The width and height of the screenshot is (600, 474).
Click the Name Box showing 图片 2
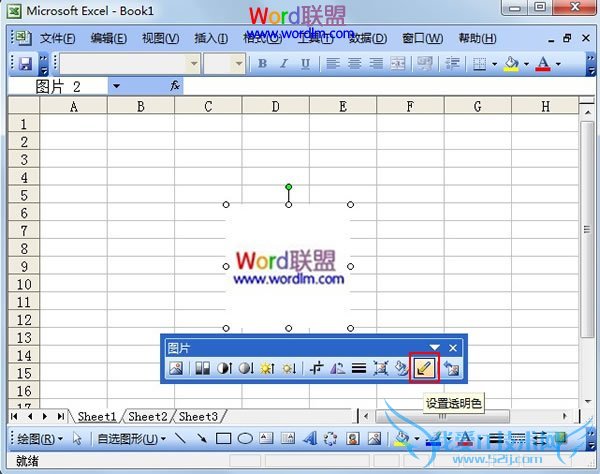pos(58,86)
